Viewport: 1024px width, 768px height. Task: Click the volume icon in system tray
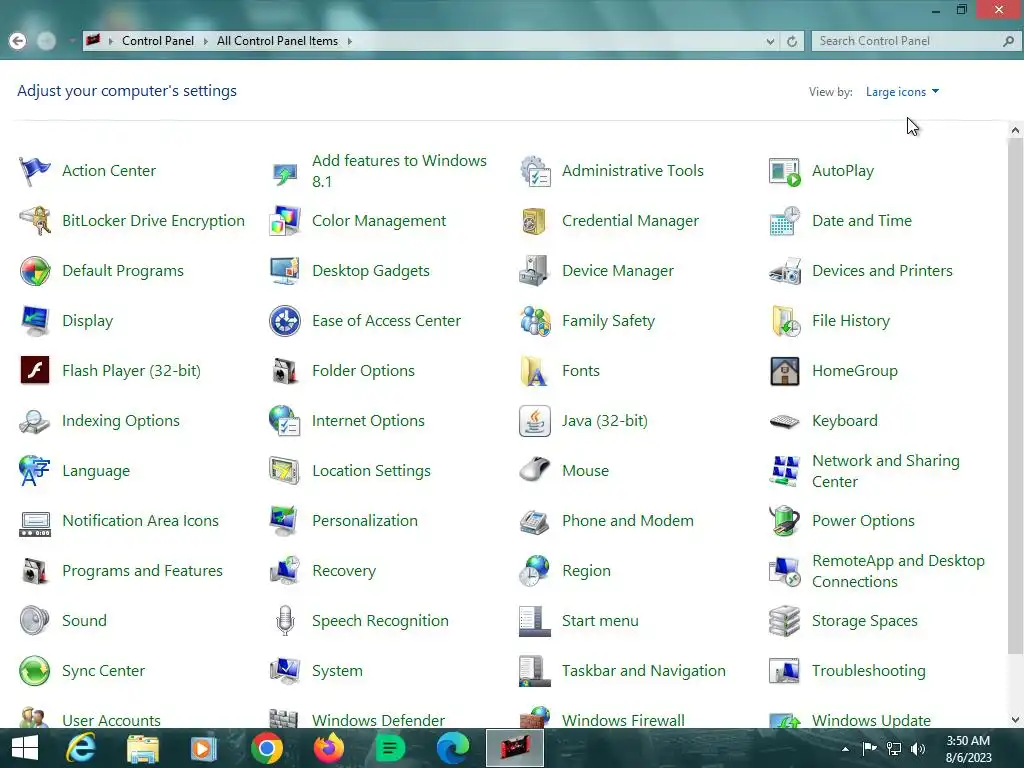point(918,749)
